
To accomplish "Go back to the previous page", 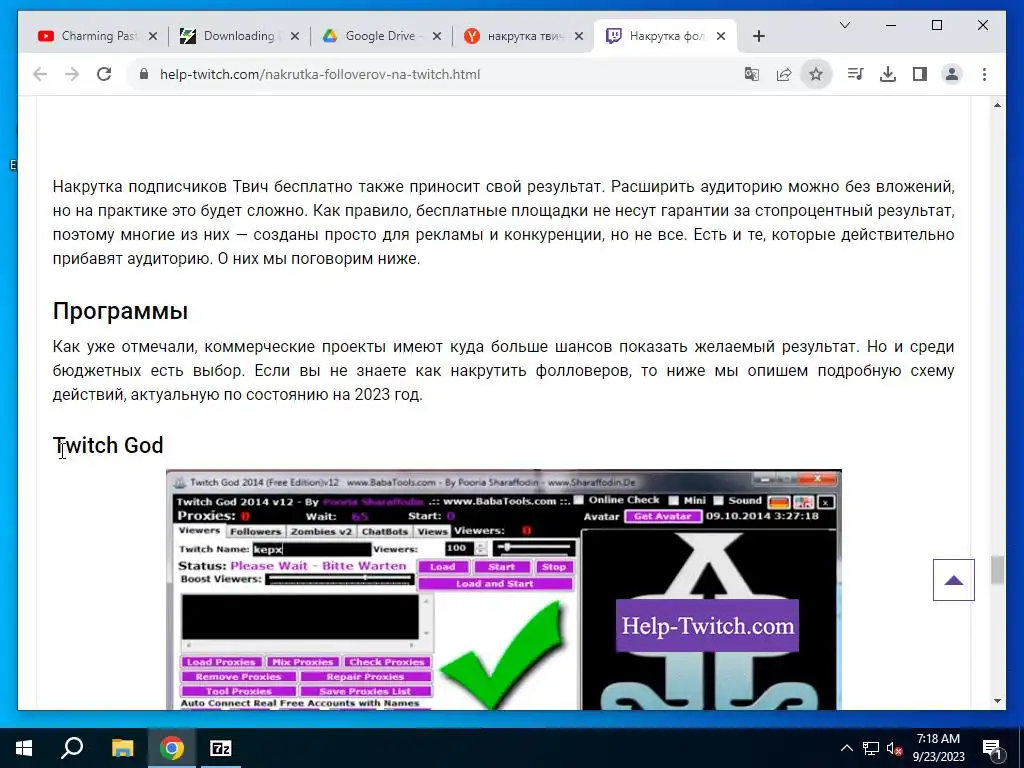I will click(40, 74).
